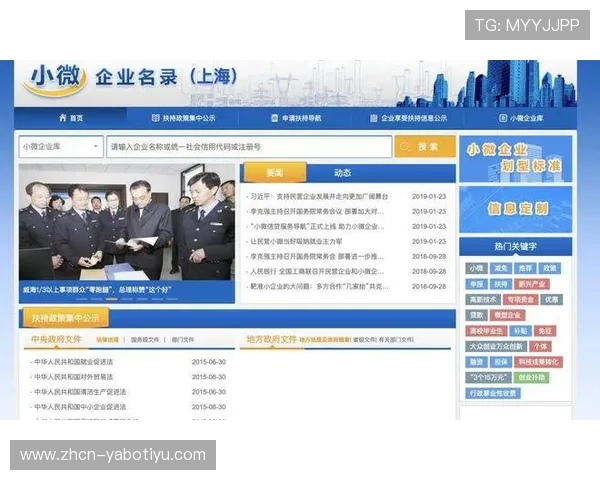This screenshot has width=600, height=480.
Task: Open 小微企业库 navigation menu item
Action: tap(521, 118)
